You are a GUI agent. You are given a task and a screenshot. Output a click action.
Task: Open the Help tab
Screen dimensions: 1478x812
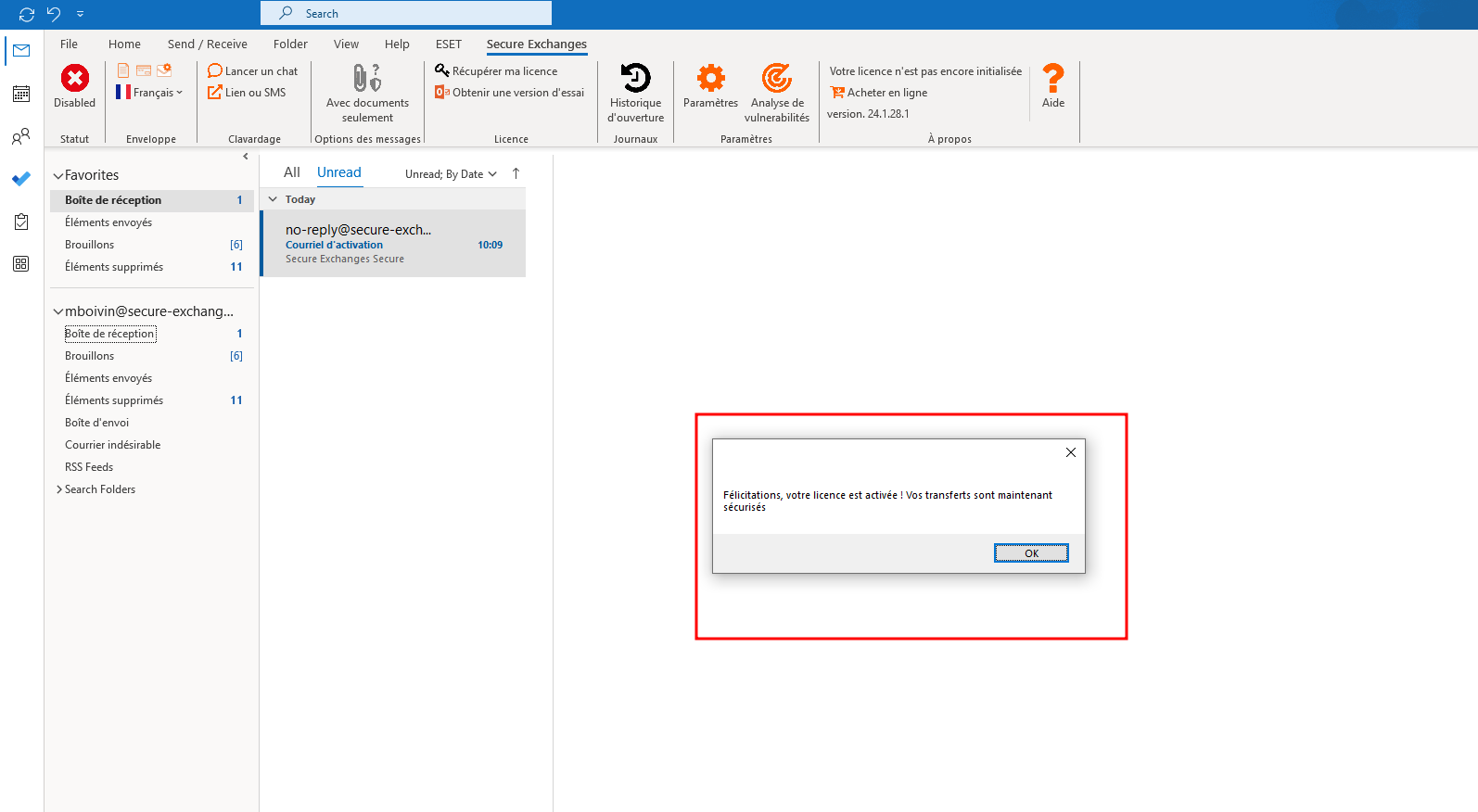pyautogui.click(x=397, y=44)
